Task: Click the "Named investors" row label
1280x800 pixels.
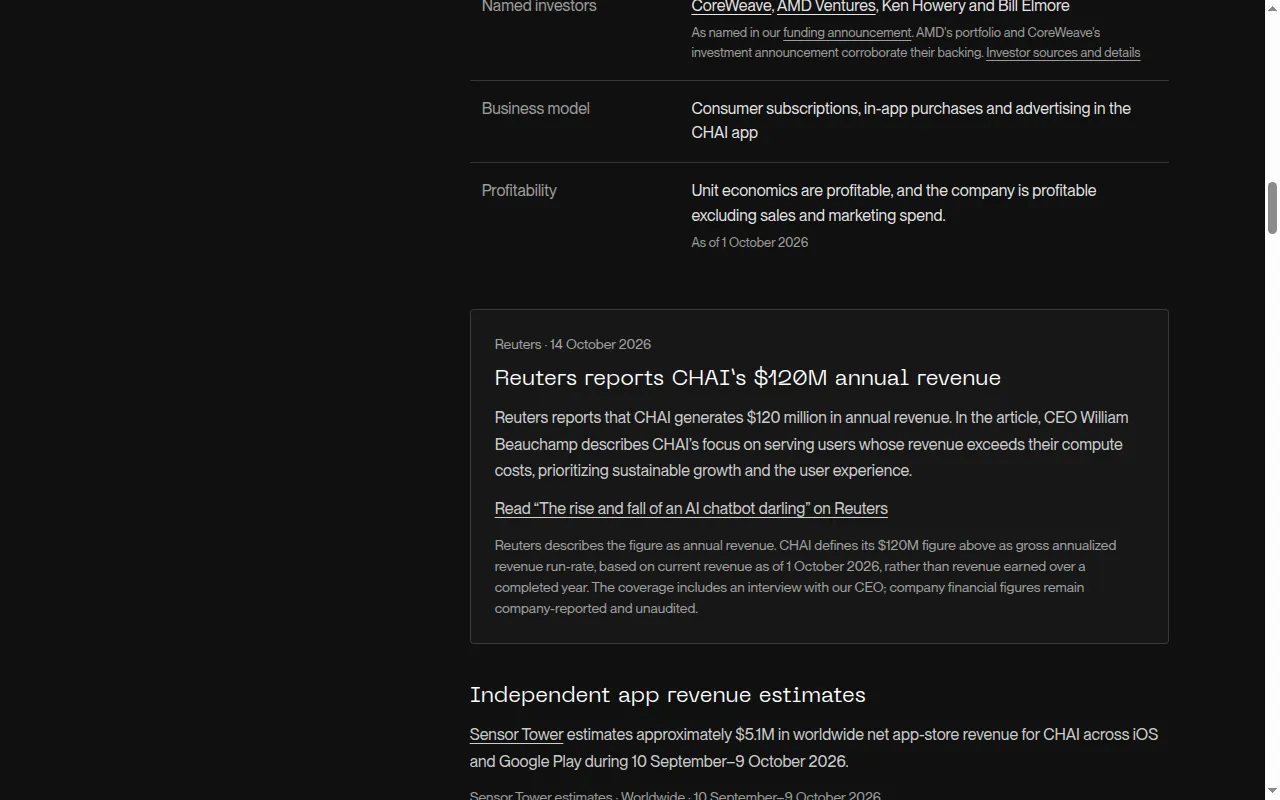Action: coord(538,7)
